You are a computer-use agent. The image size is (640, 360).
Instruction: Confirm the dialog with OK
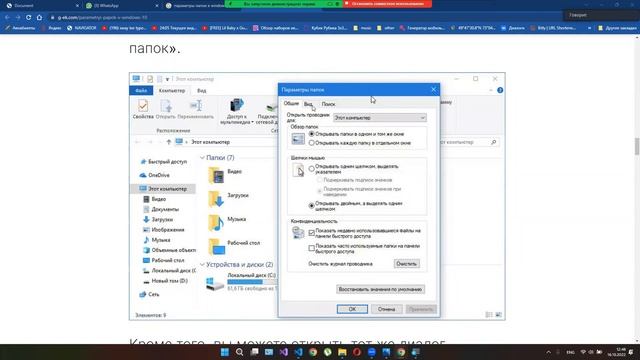pyautogui.click(x=352, y=309)
